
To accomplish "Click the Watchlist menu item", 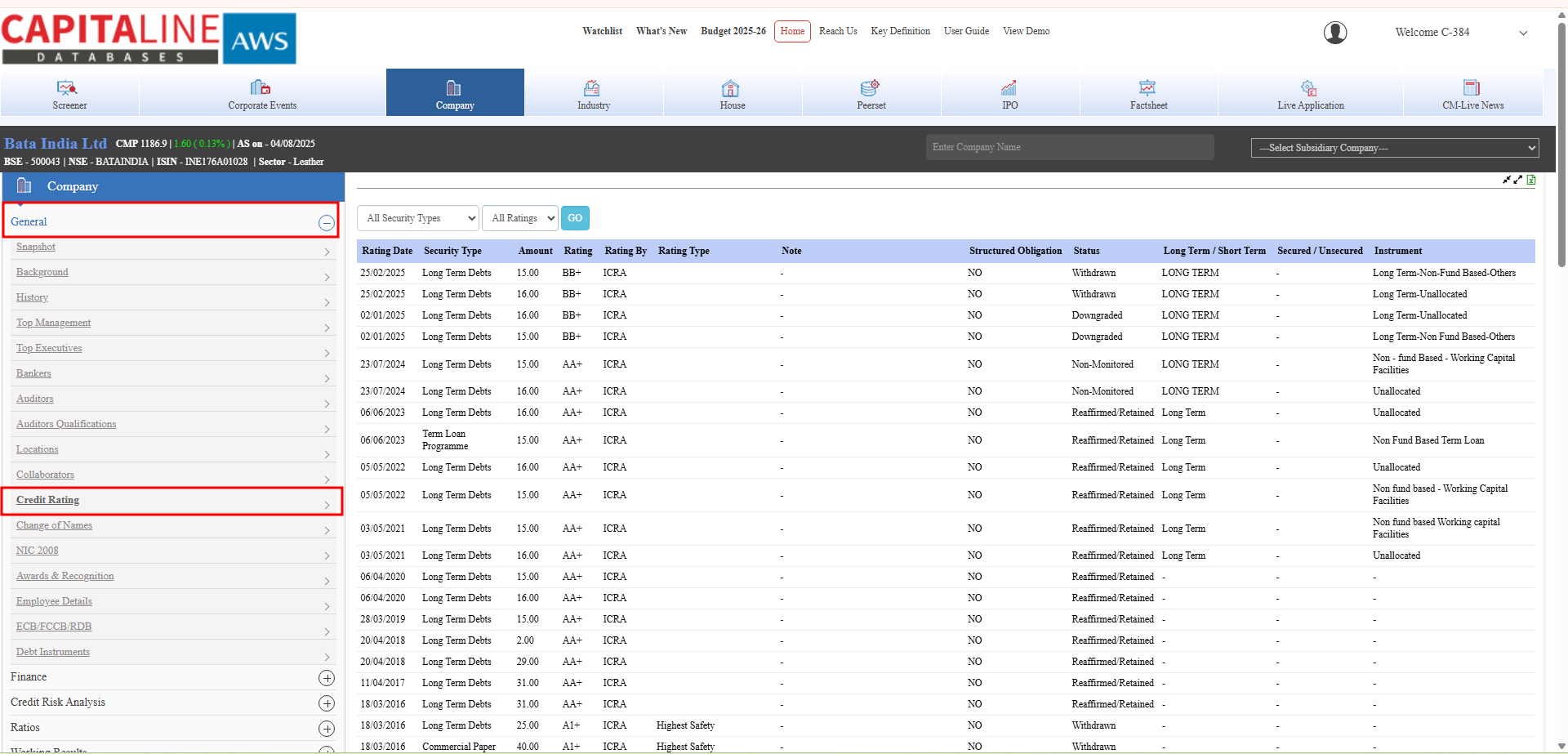I will [602, 31].
